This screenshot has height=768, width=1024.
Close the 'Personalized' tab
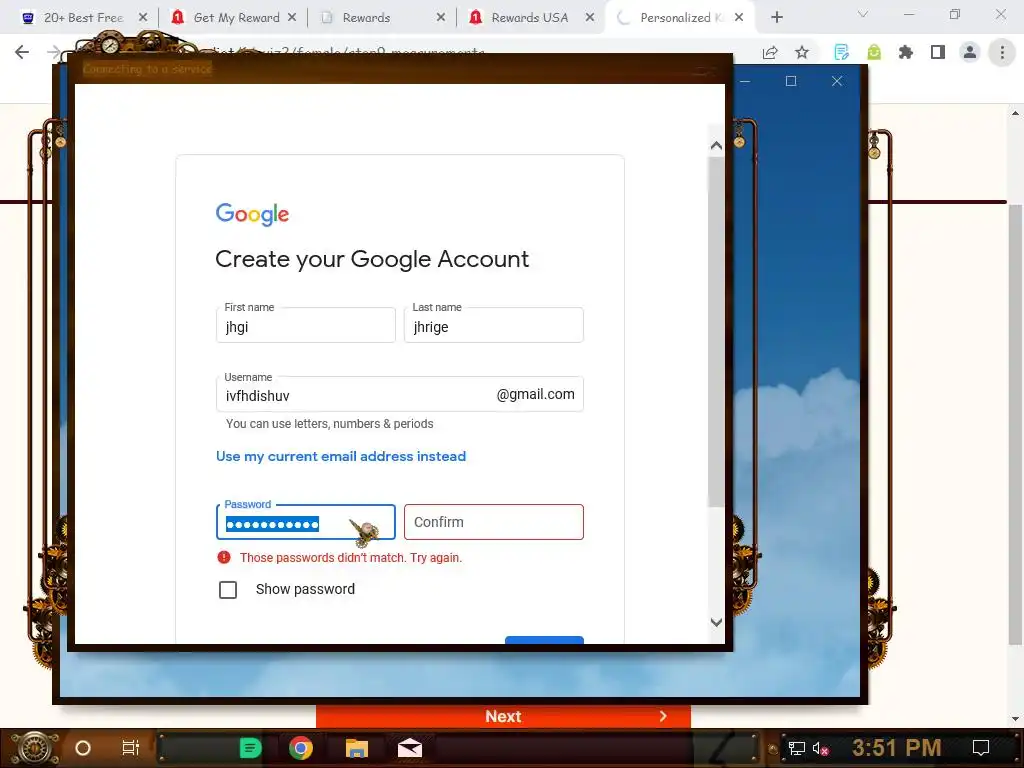click(739, 18)
